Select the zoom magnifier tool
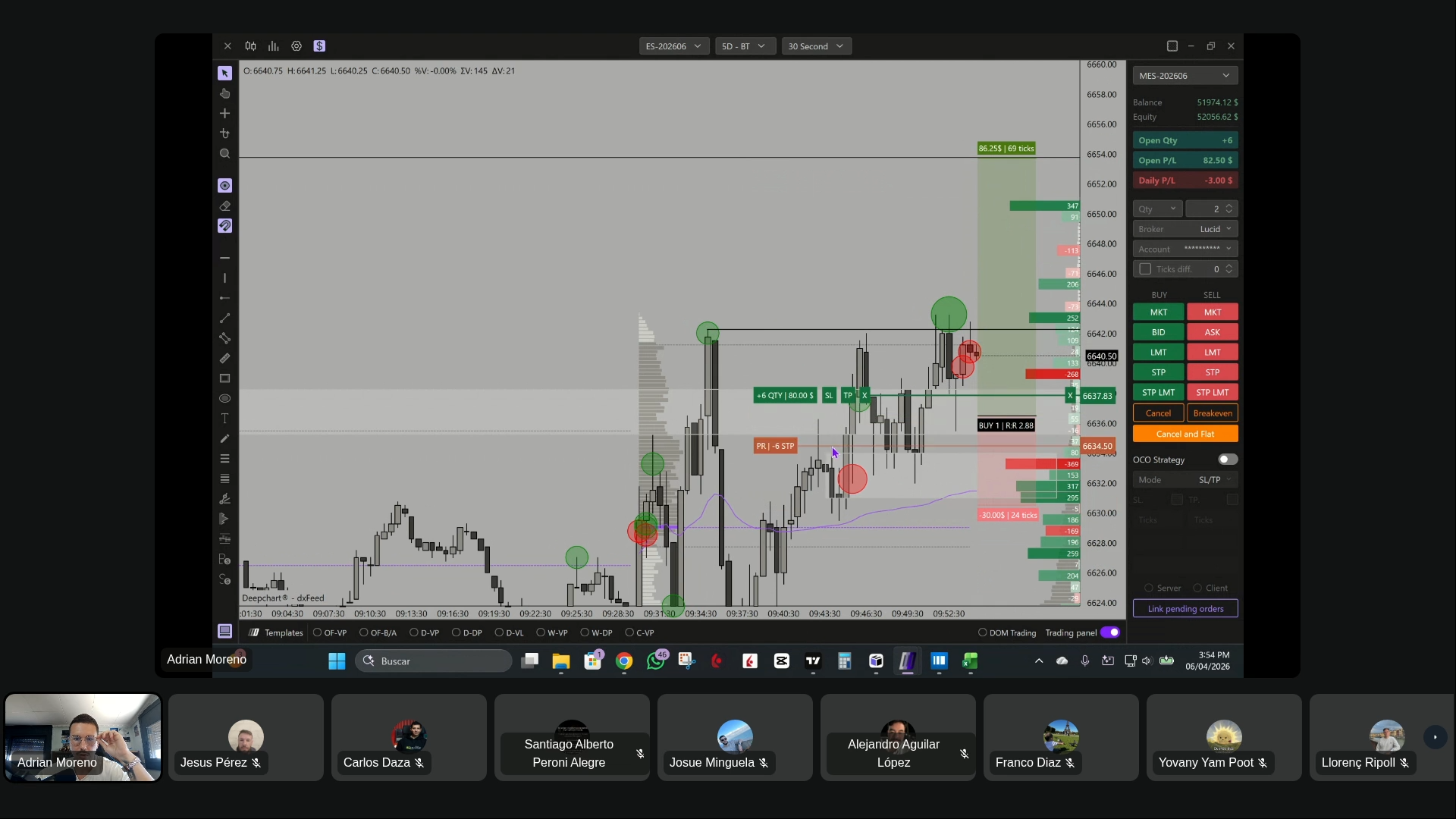The width and height of the screenshot is (1456, 819). 224,153
